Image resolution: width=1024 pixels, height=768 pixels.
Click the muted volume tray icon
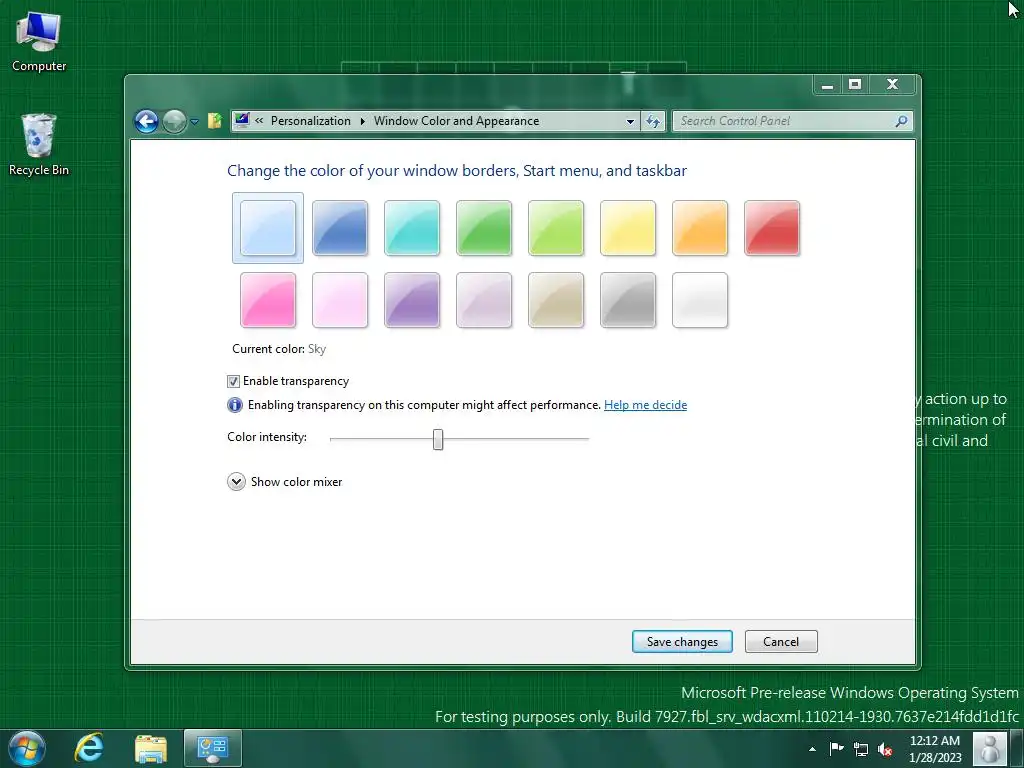coord(886,749)
